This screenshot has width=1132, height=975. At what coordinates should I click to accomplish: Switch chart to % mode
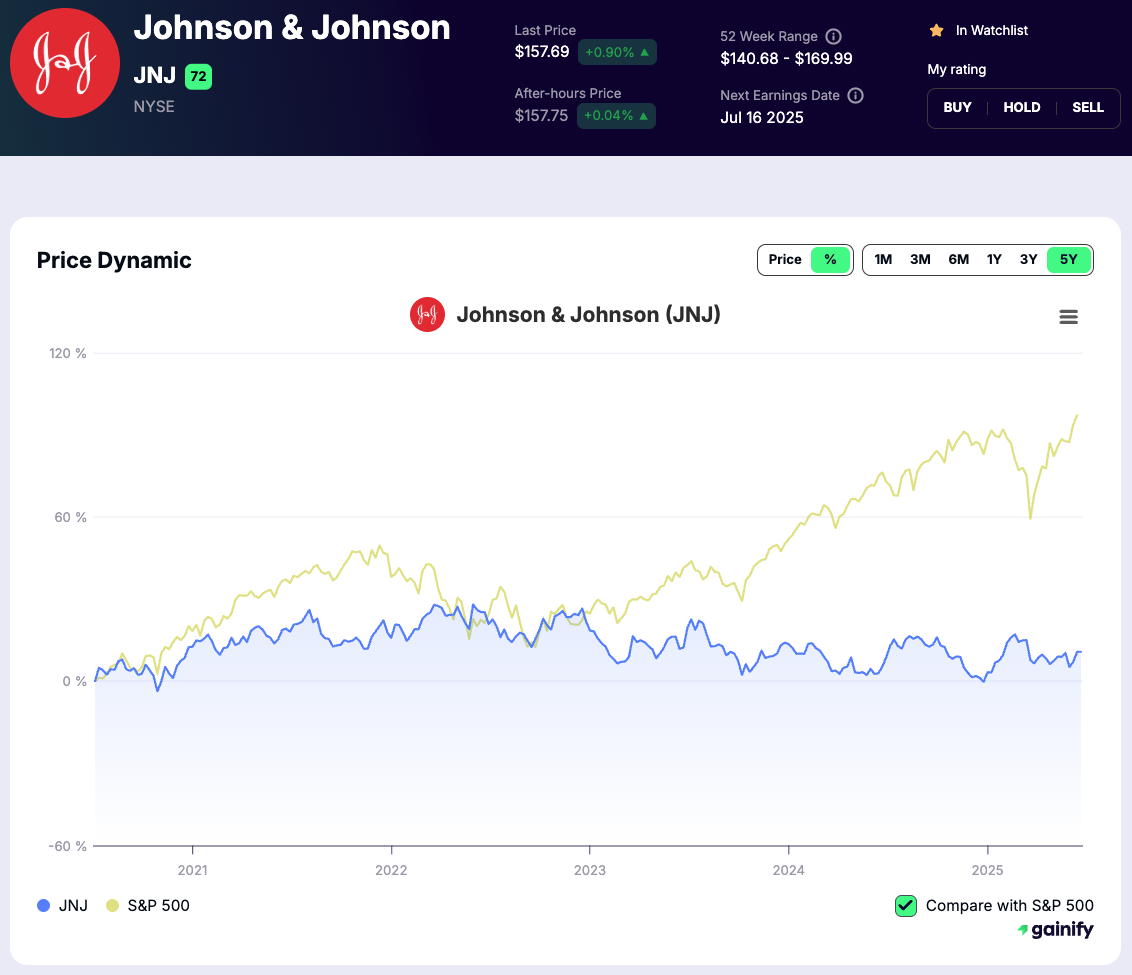coord(830,260)
